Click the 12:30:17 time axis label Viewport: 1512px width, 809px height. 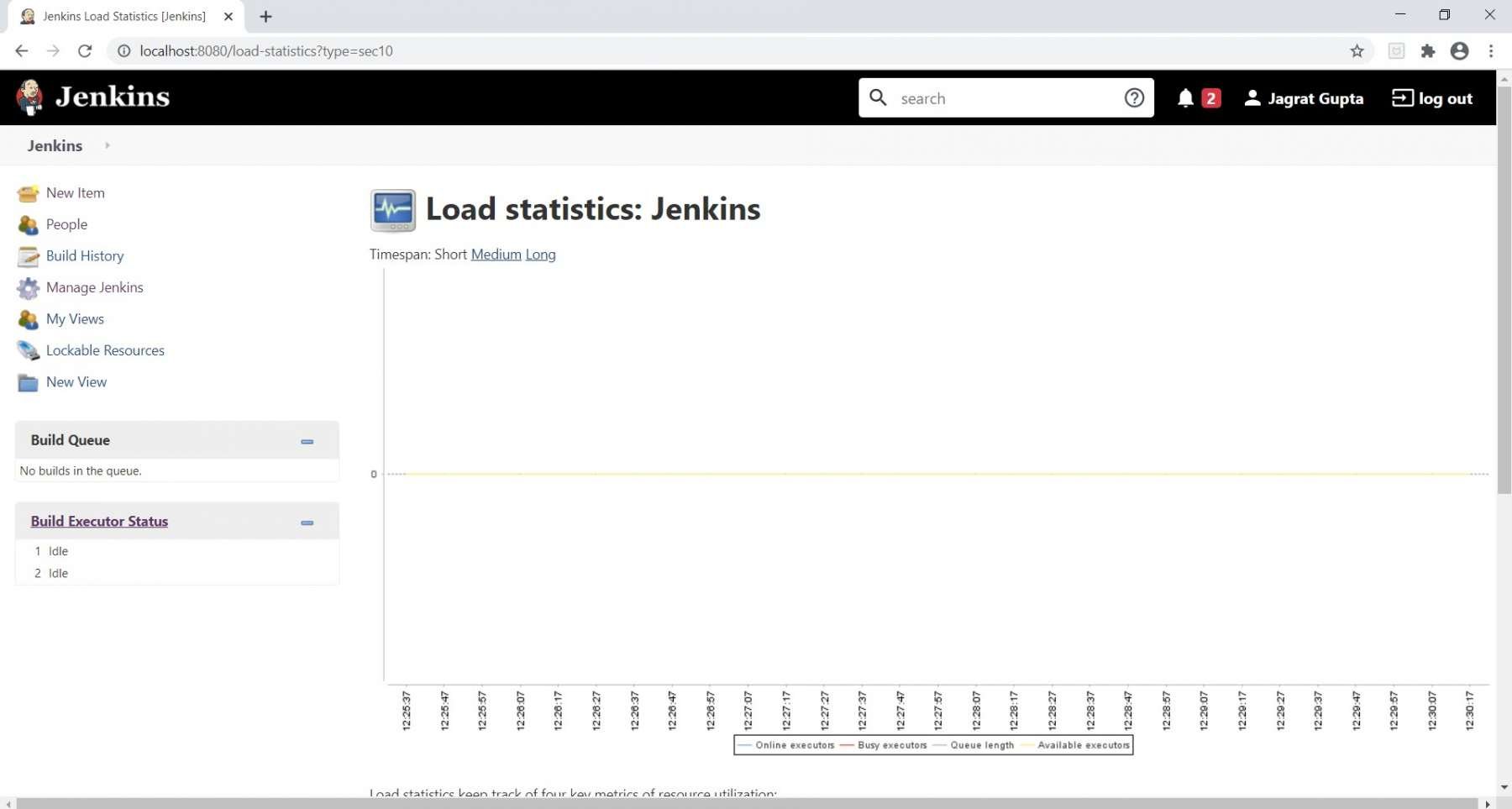click(1469, 711)
